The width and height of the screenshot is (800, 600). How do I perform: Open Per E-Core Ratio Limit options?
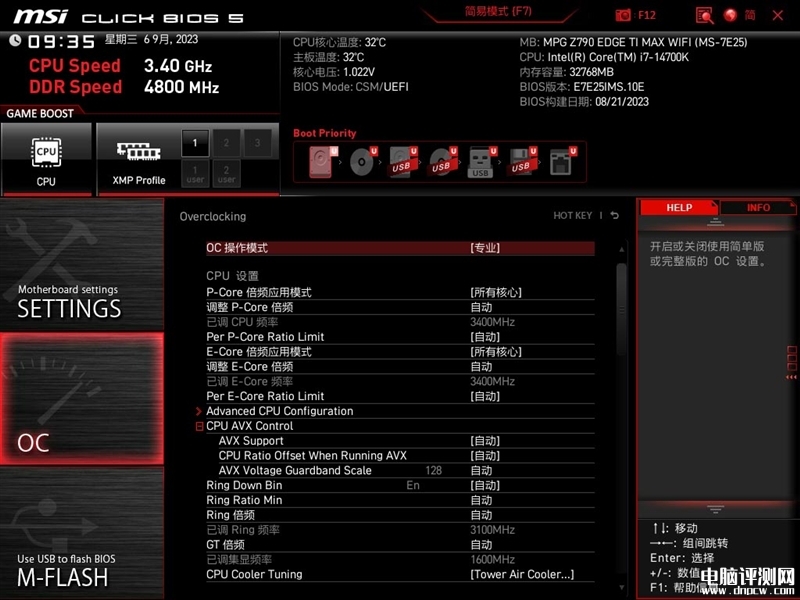400,396
